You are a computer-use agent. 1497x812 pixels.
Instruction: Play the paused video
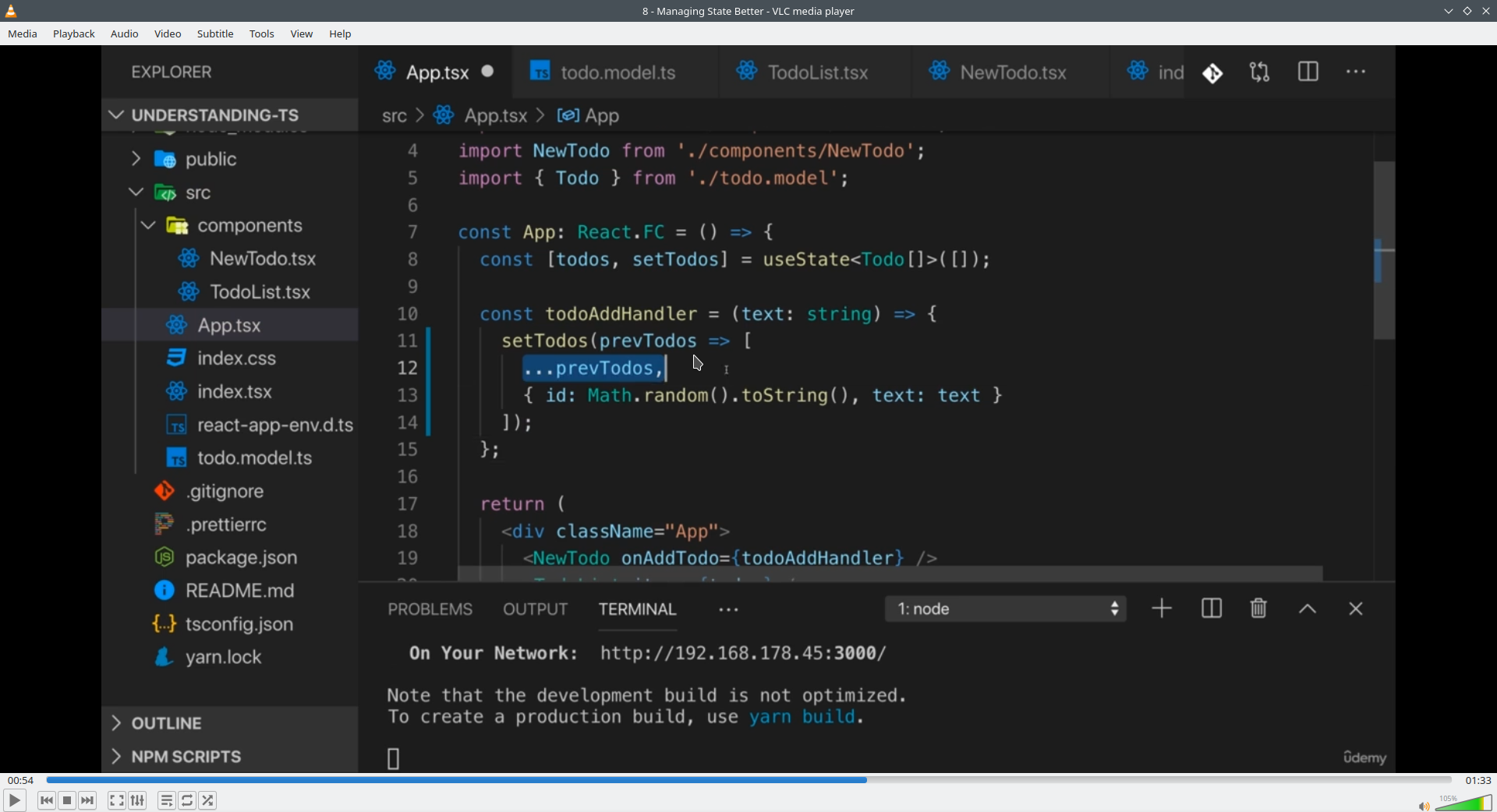[x=14, y=800]
